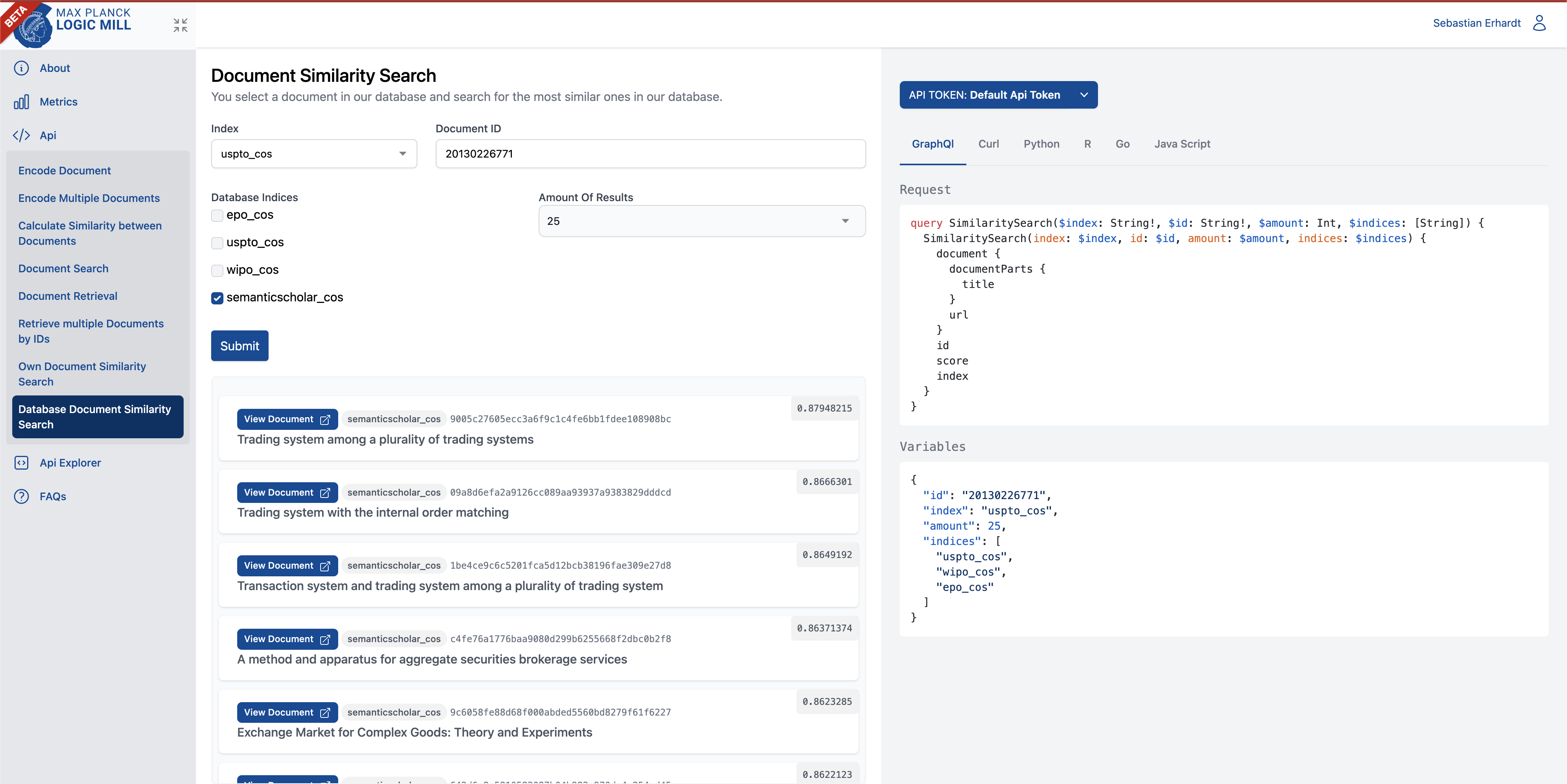Switch to the Go tab

click(1122, 144)
